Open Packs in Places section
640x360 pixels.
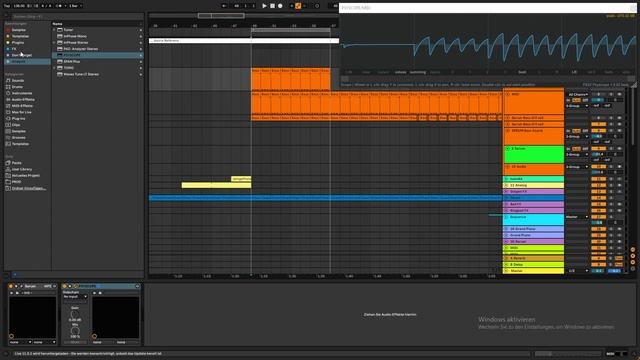click(16, 163)
